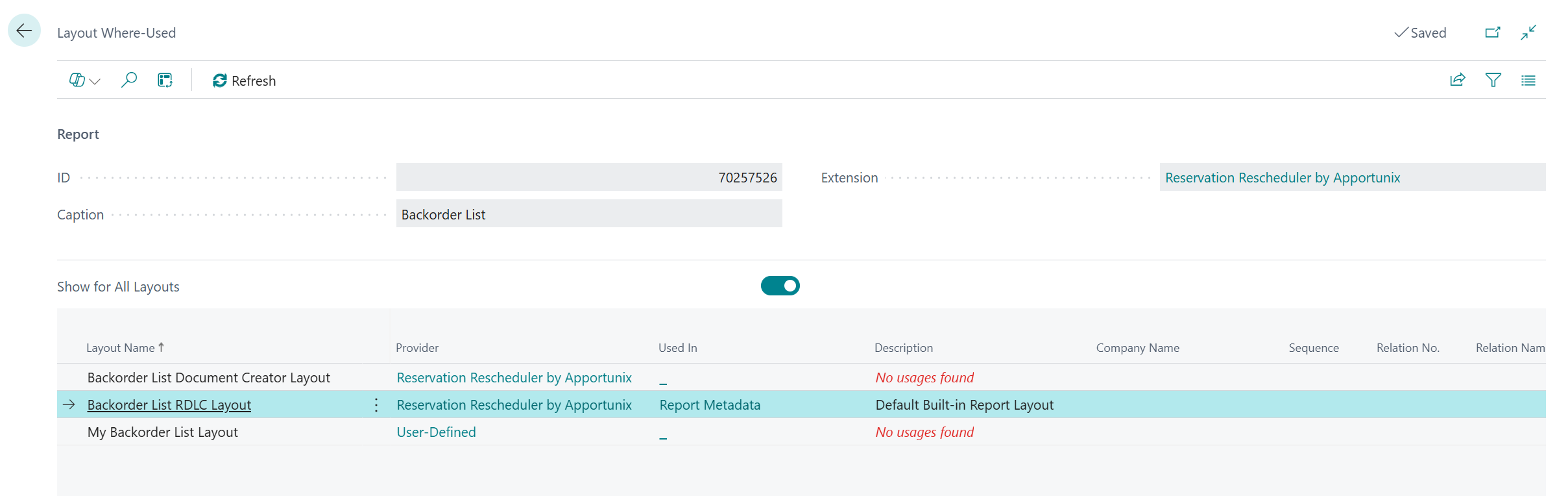Click the list view icon
This screenshot has height=496, width=1568.
(1528, 80)
